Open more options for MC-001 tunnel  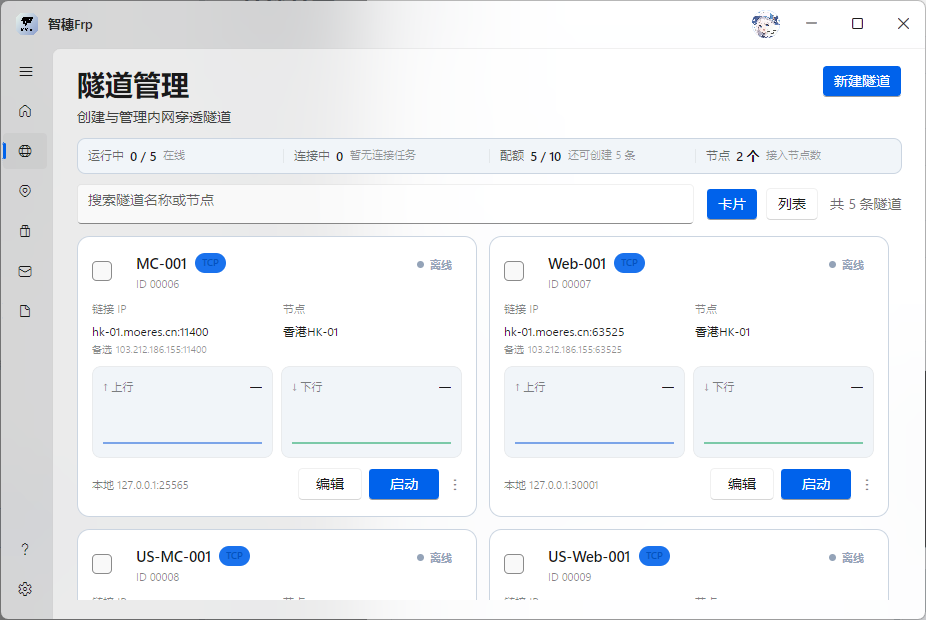(x=455, y=485)
